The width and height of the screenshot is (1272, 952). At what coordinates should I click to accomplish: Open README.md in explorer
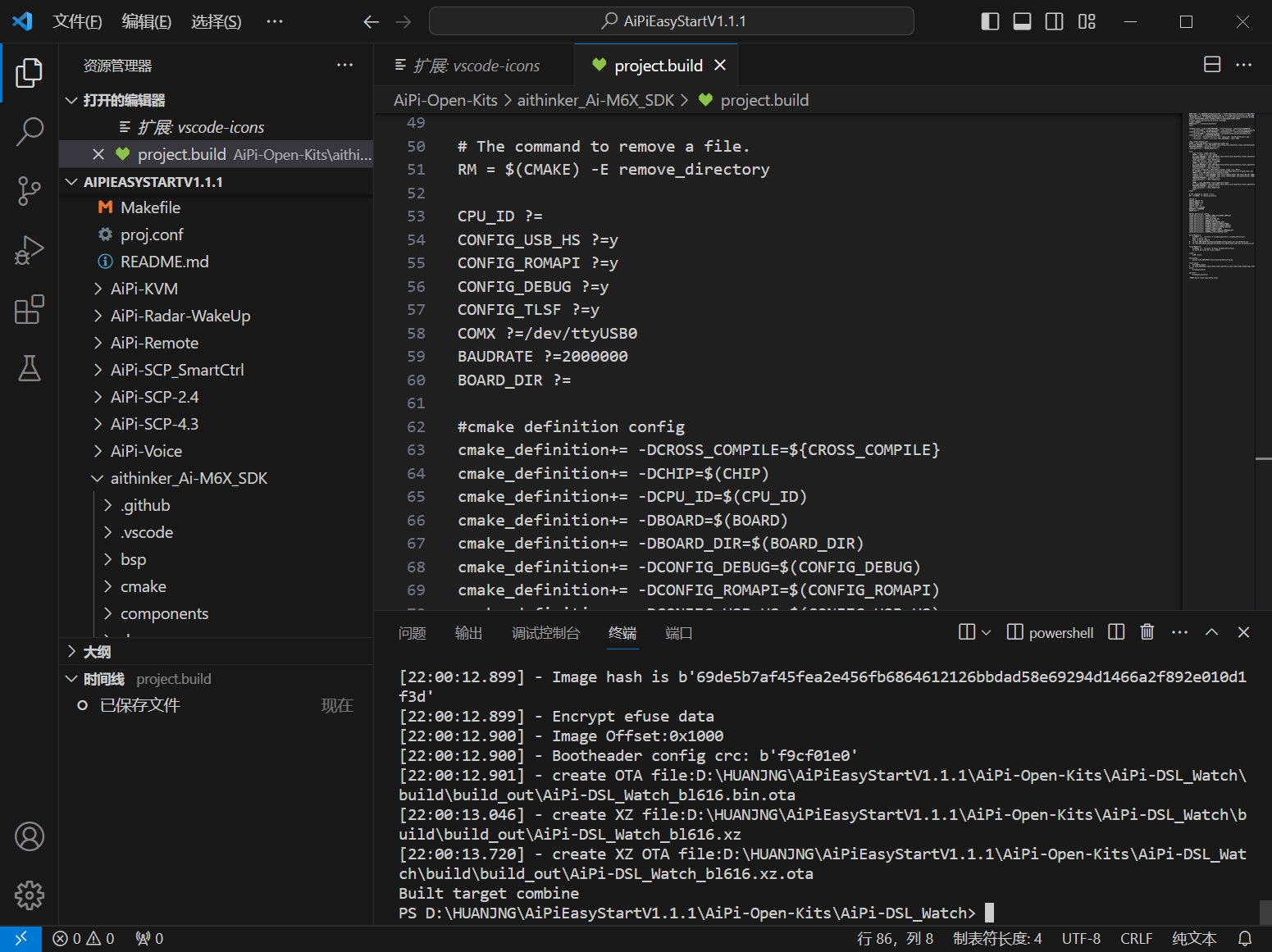[x=217, y=262]
